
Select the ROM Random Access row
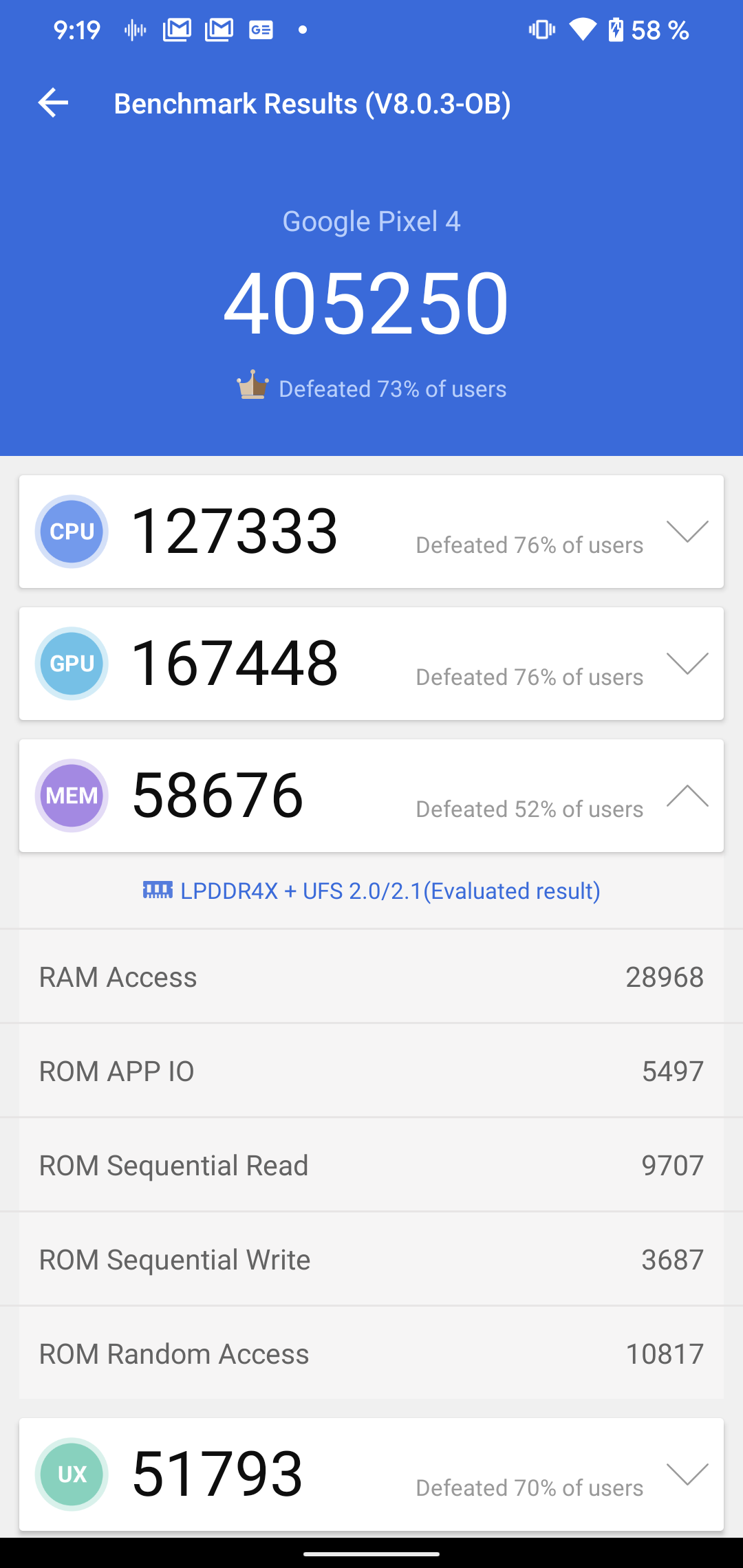point(371,1354)
